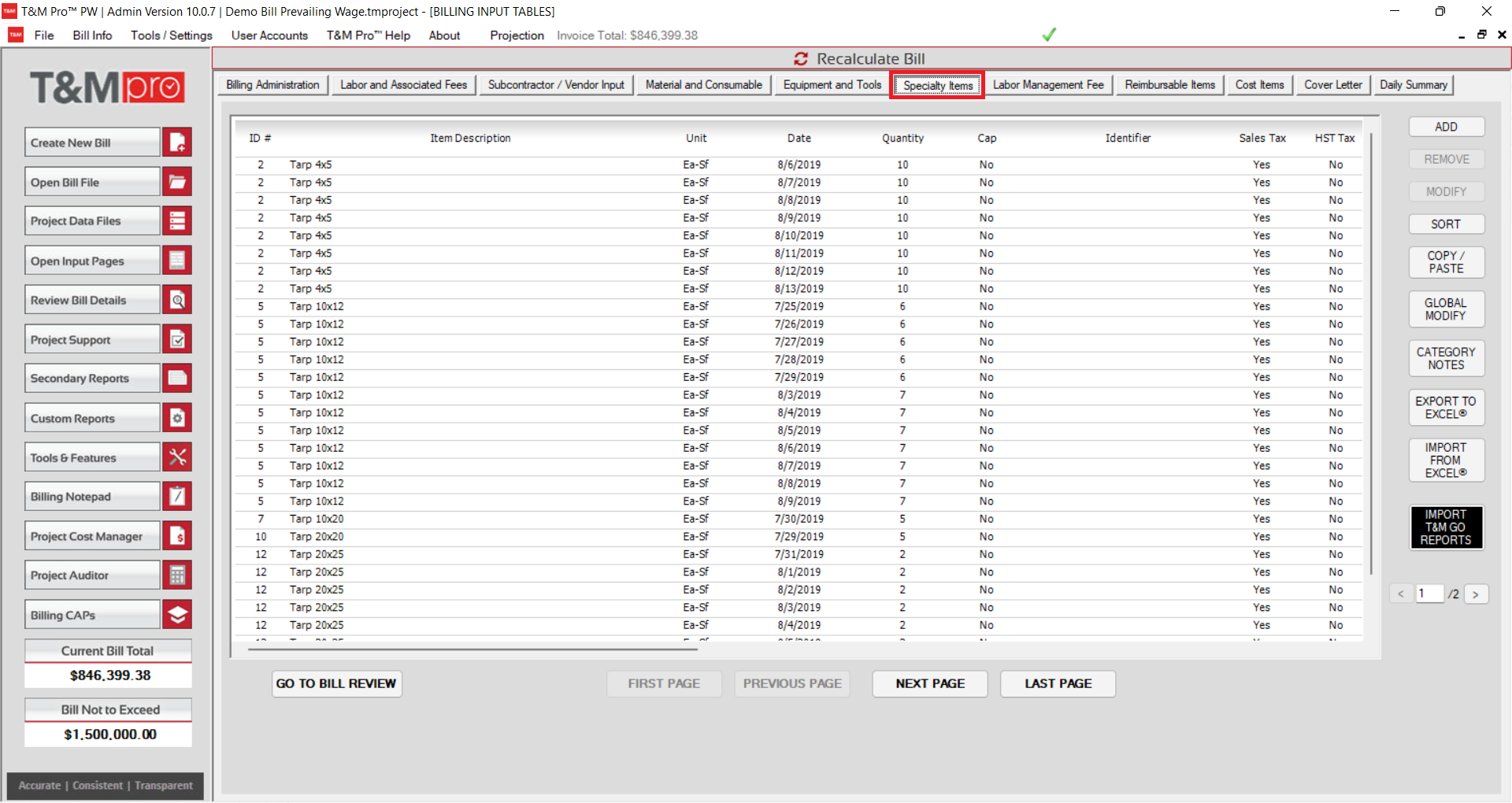Open the File menu
This screenshot has width=1512, height=803.
[x=44, y=35]
